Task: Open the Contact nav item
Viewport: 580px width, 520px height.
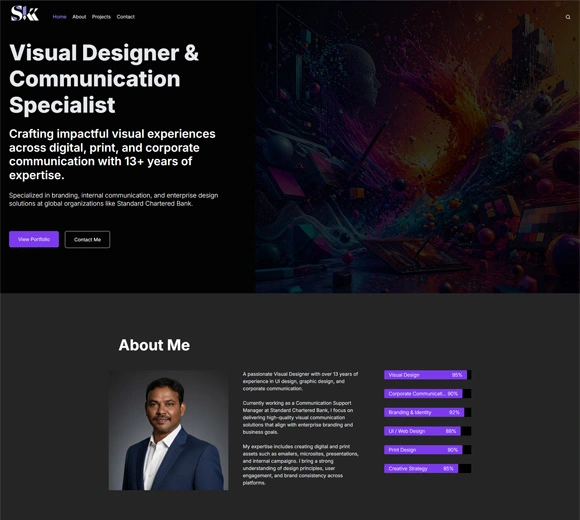Action: [x=125, y=17]
